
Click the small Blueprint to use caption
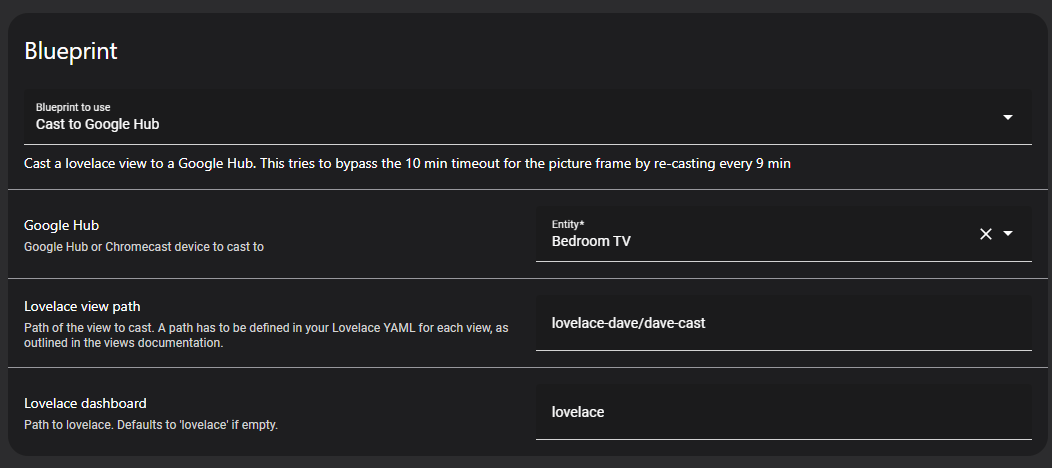[x=74, y=106]
